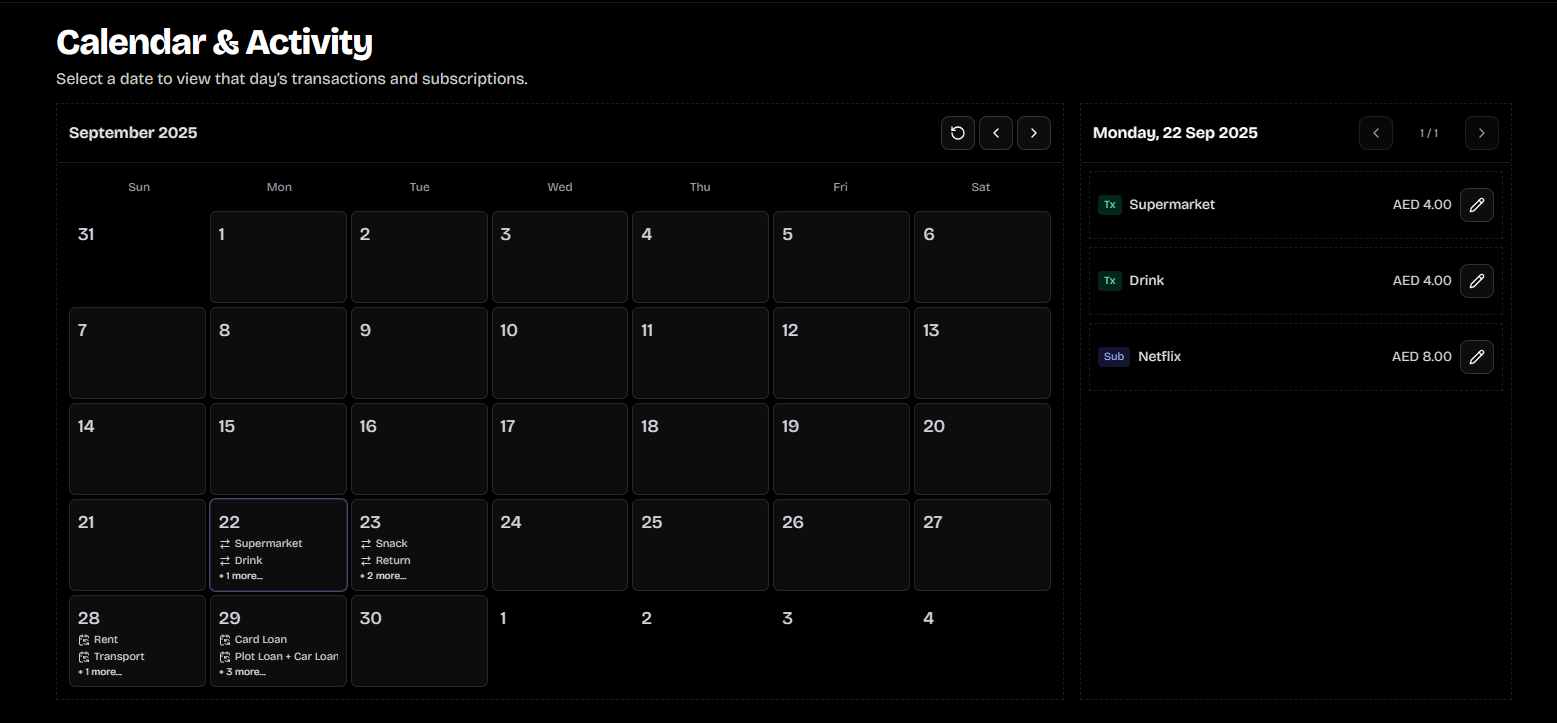This screenshot has width=1557, height=723.
Task: Expand '+3 more...' on September 29
Action: tap(242, 671)
